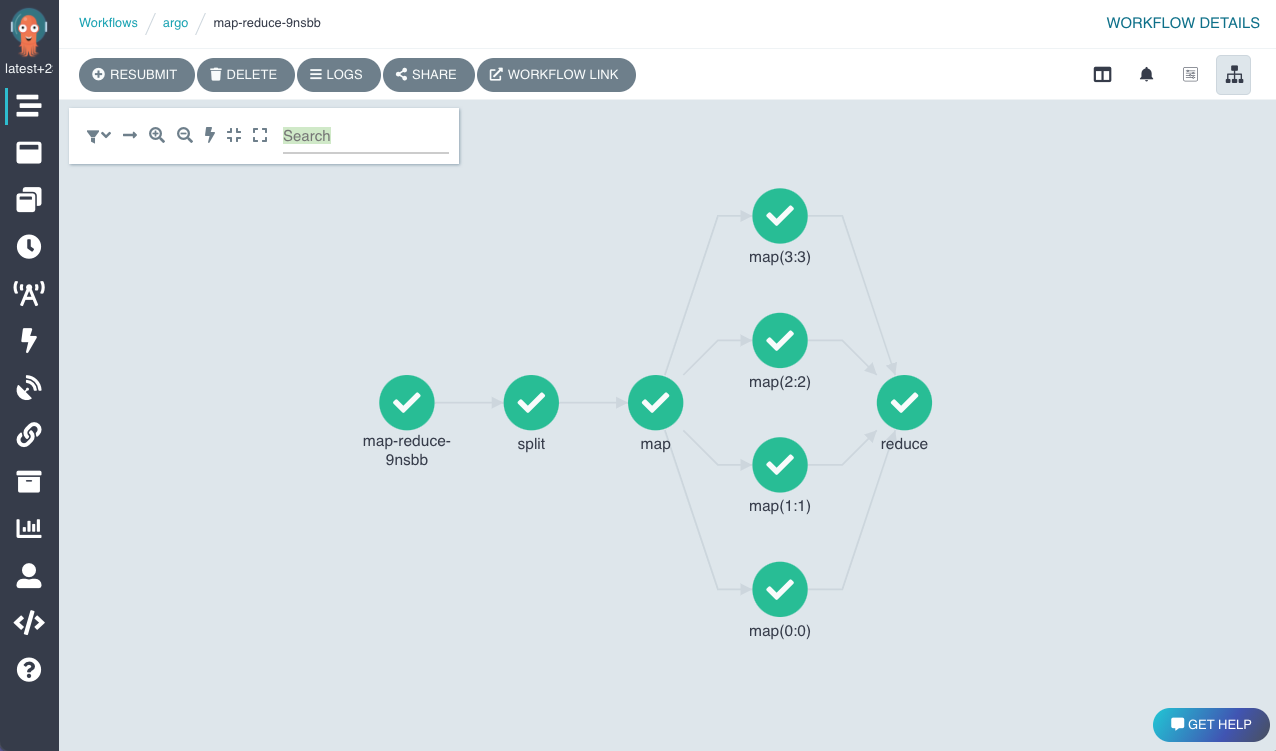Screen dimensions: 1276x751
Task: Open the workflow summary panel icon
Action: (x=1189, y=74)
